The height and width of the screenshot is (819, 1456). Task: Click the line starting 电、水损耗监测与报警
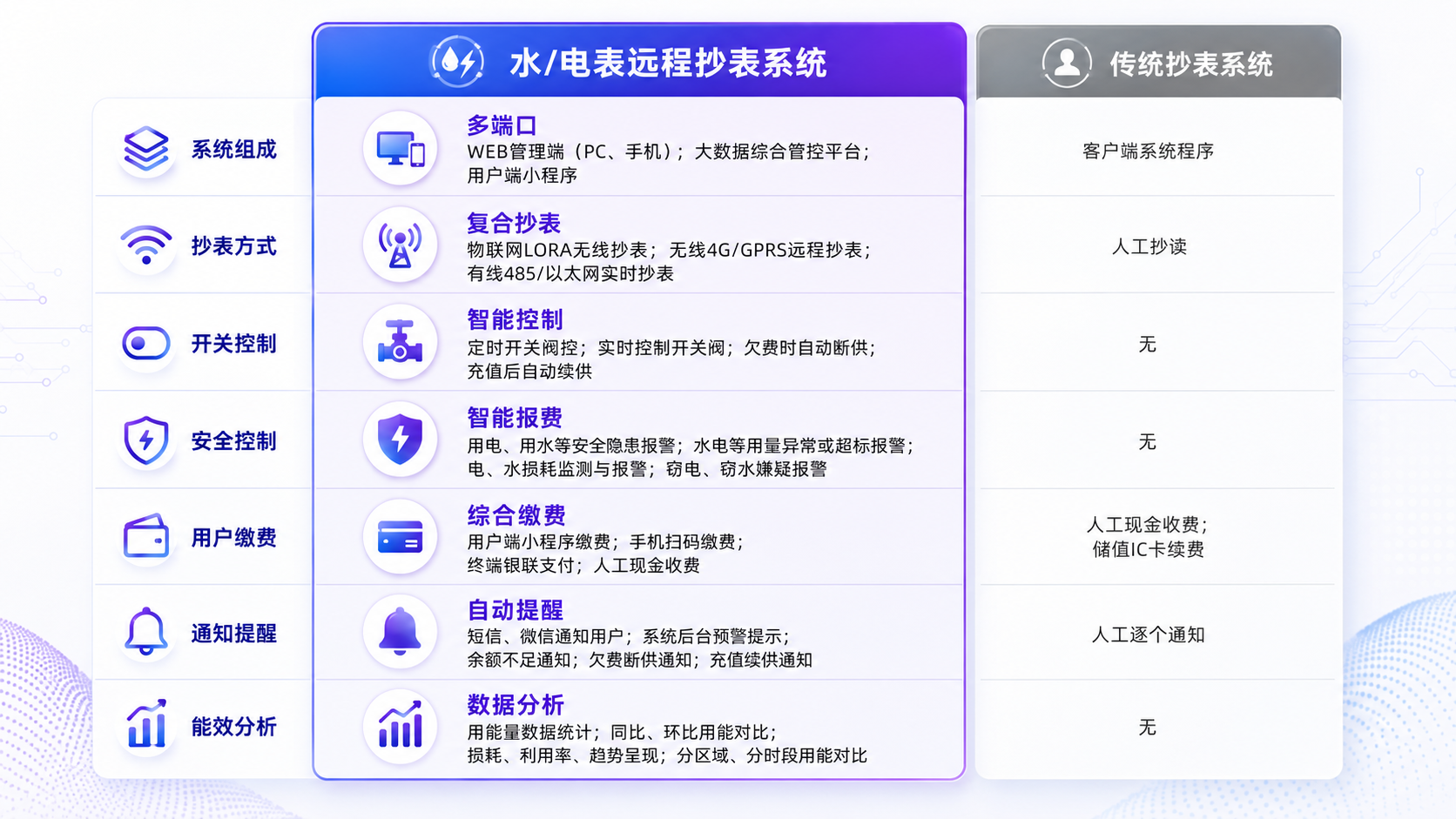coord(647,470)
